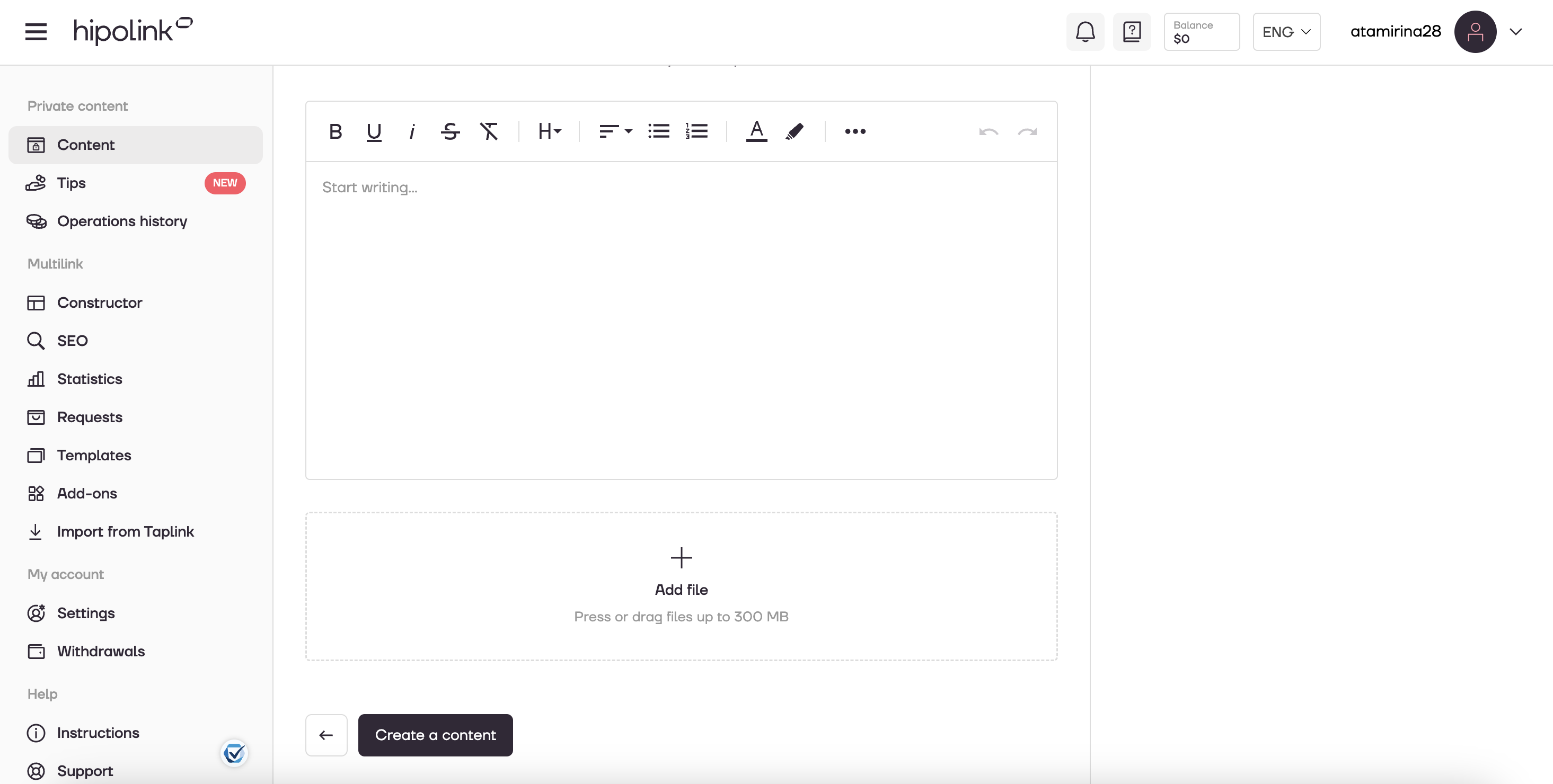
Task: Go back with the arrow button
Action: (326, 735)
